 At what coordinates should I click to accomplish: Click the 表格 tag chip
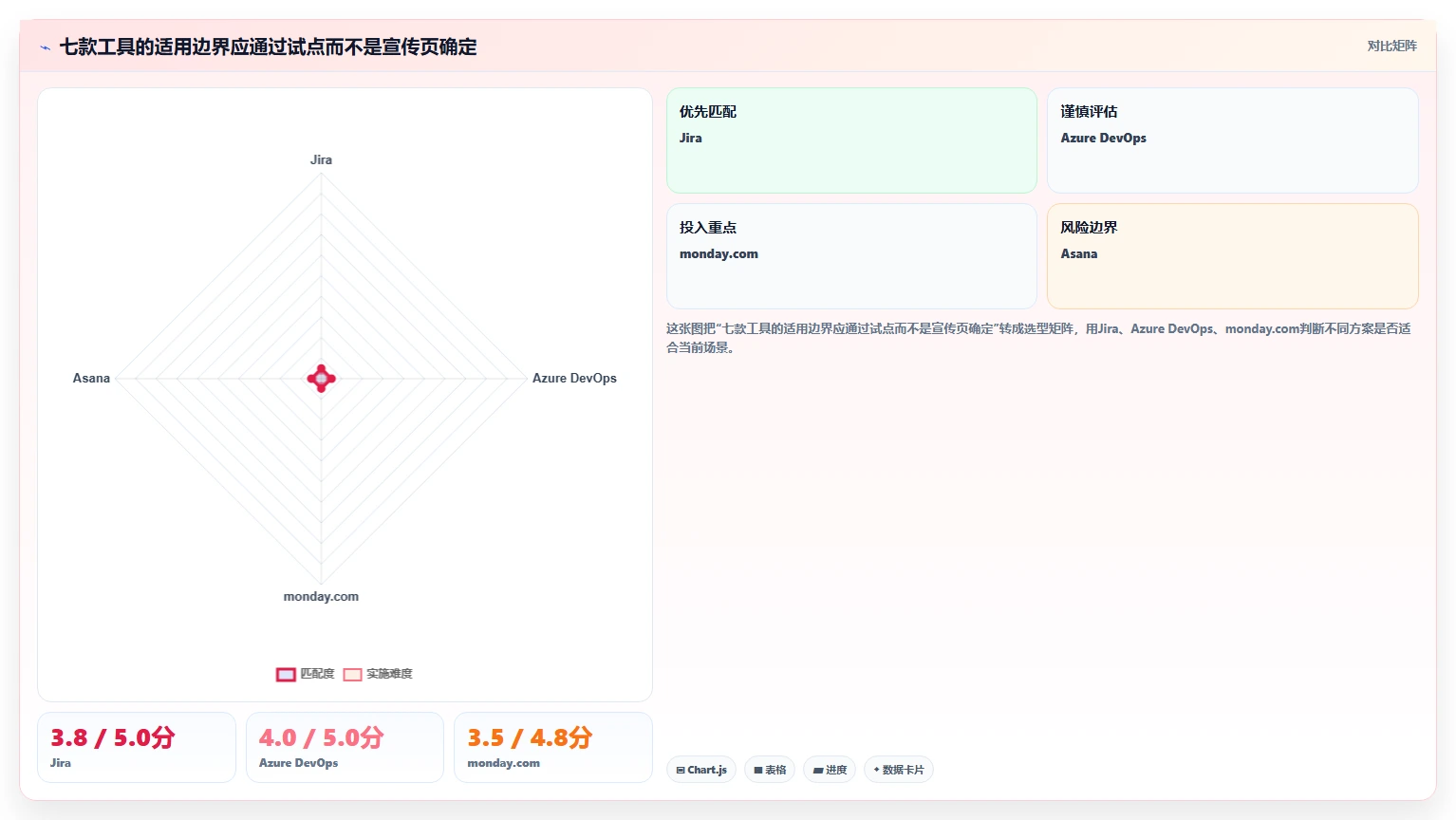pyautogui.click(x=770, y=770)
